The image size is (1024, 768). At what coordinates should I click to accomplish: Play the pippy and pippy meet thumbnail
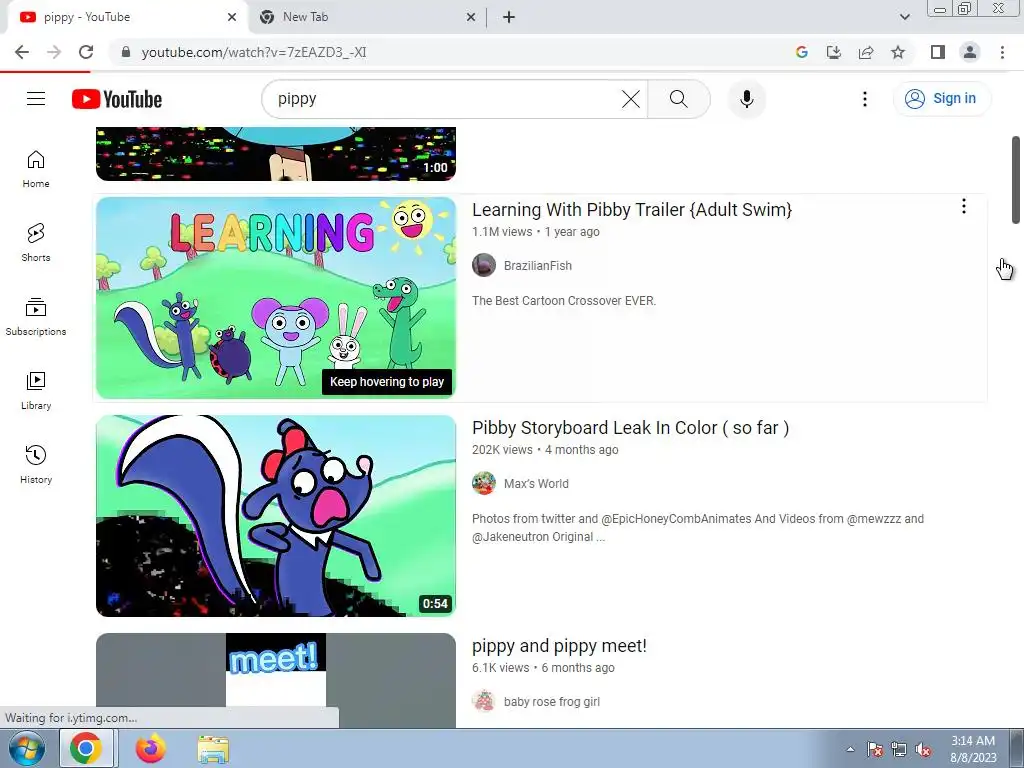tap(276, 680)
